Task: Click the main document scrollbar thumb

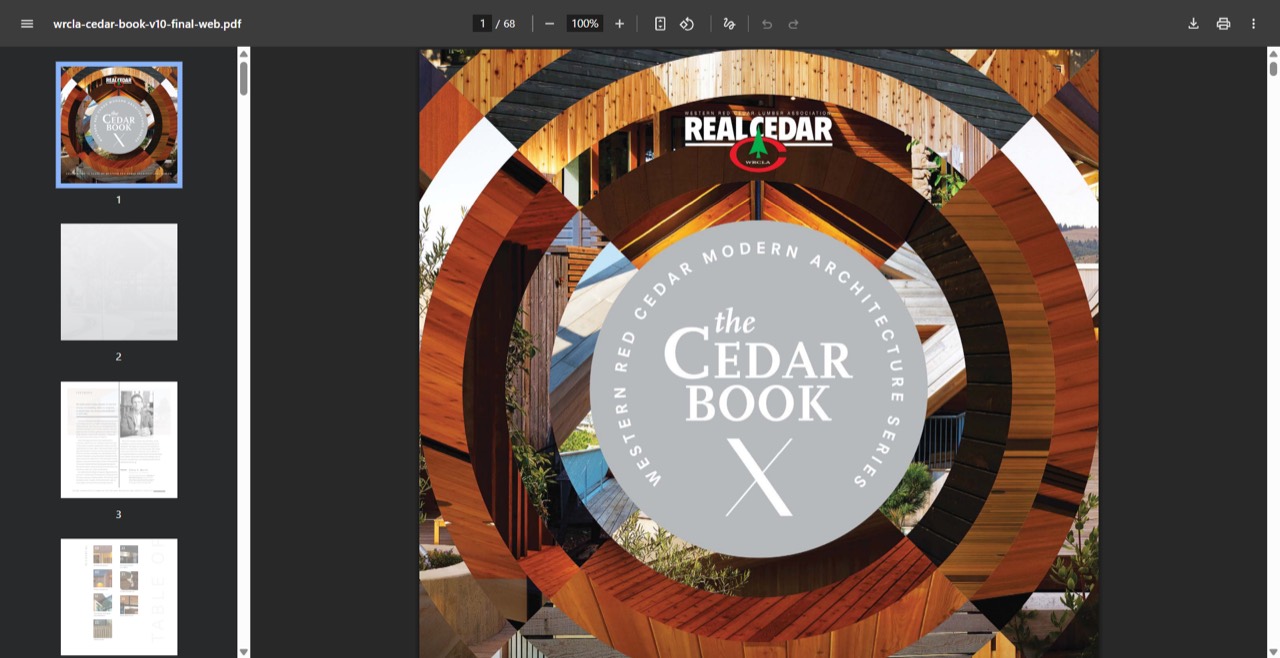Action: tap(1273, 68)
